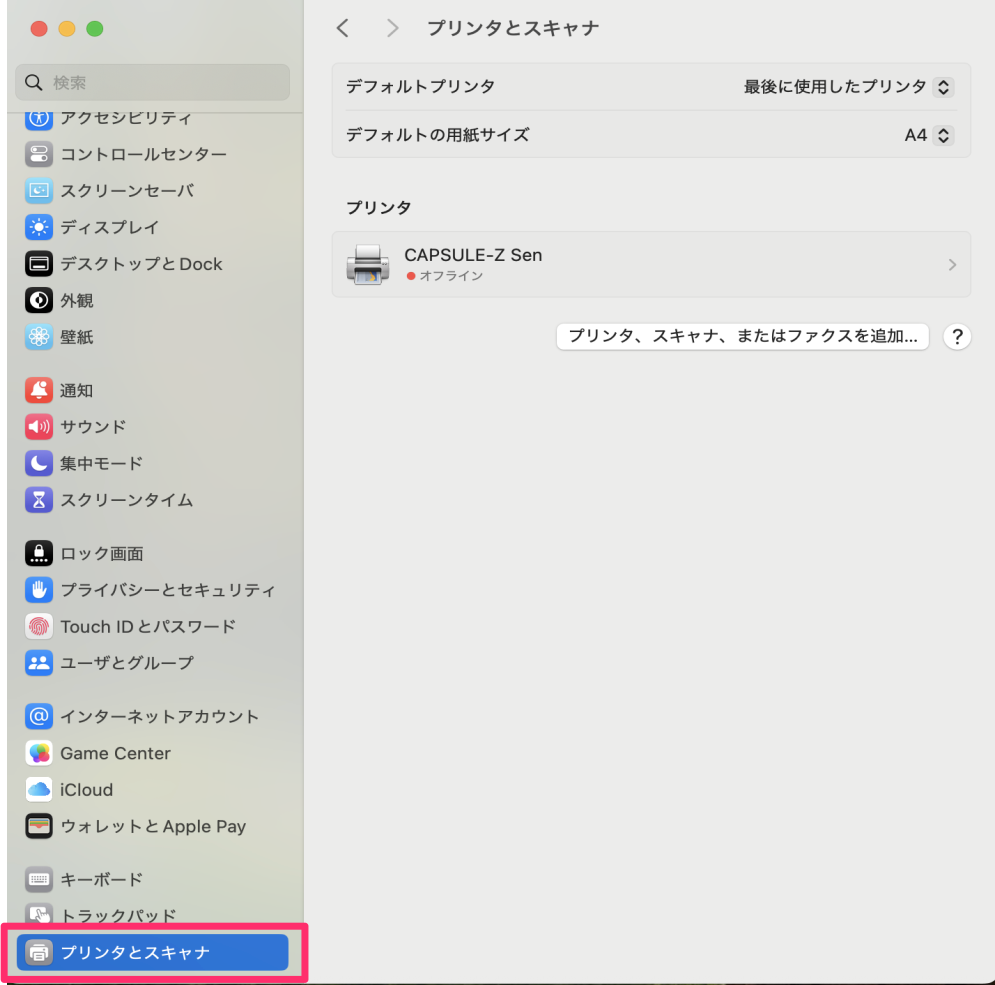
Task: Click the question mark help button
Action: [957, 337]
